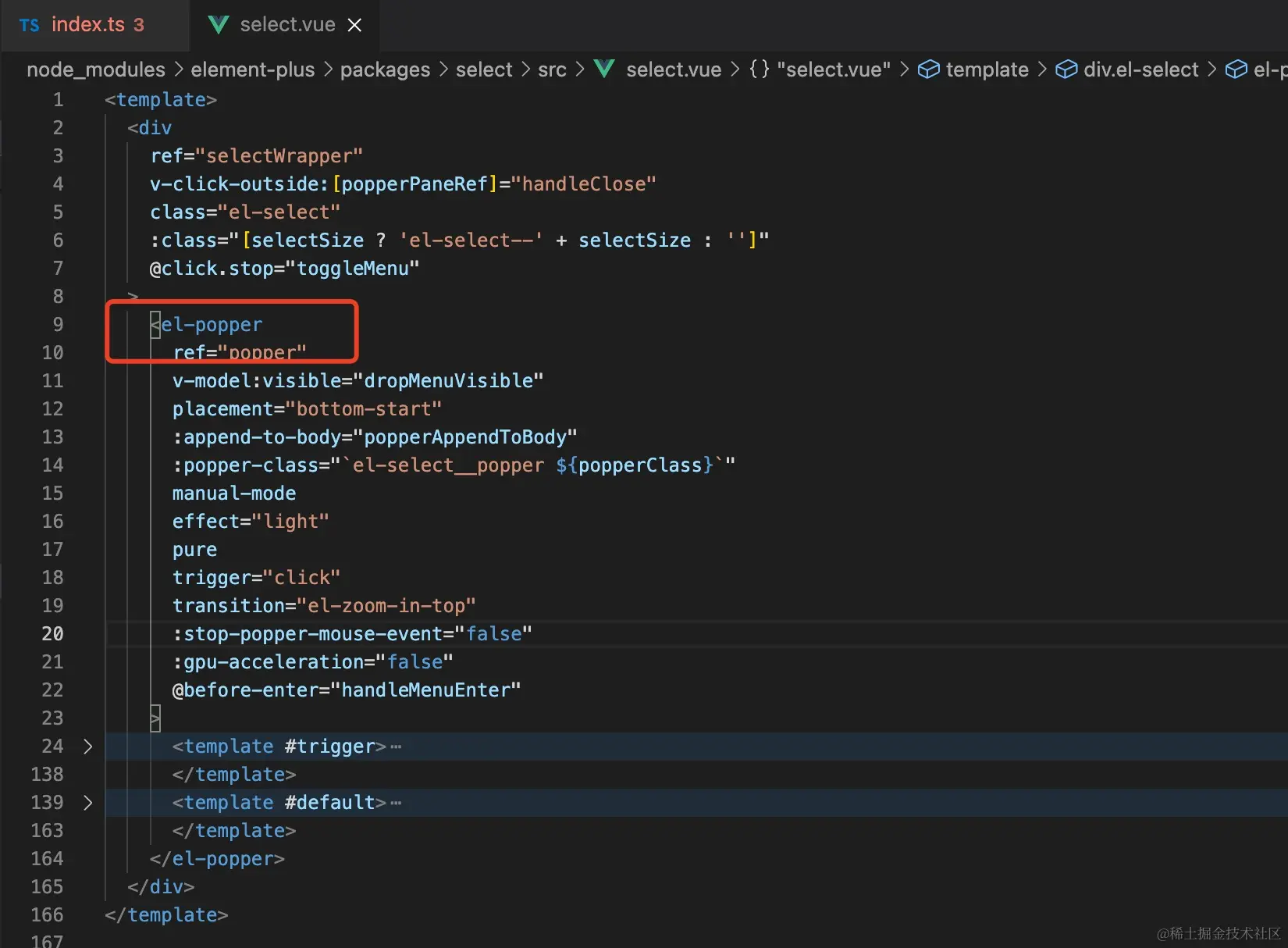Click the :class selectSize expression line
Viewport: 1288px width, 948px height.
(x=459, y=241)
